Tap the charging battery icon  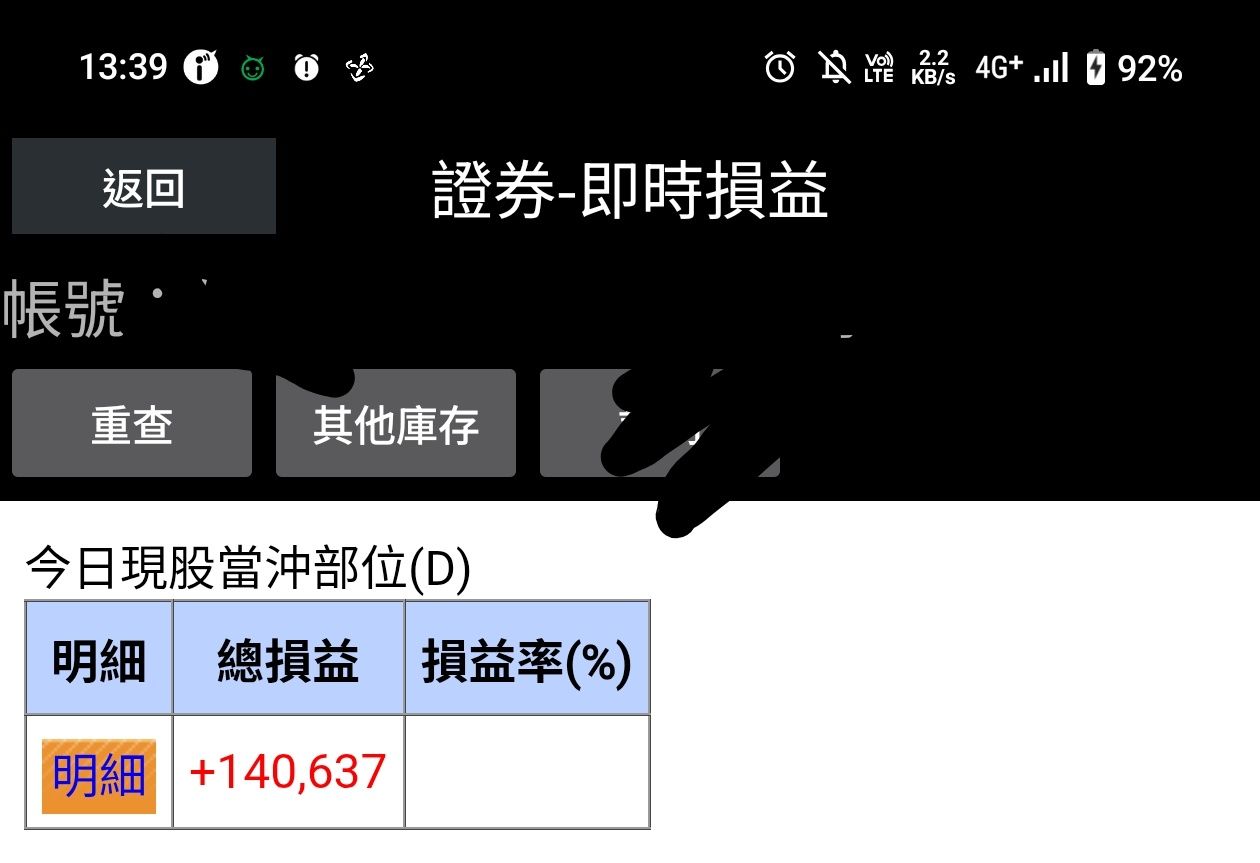point(1096,68)
